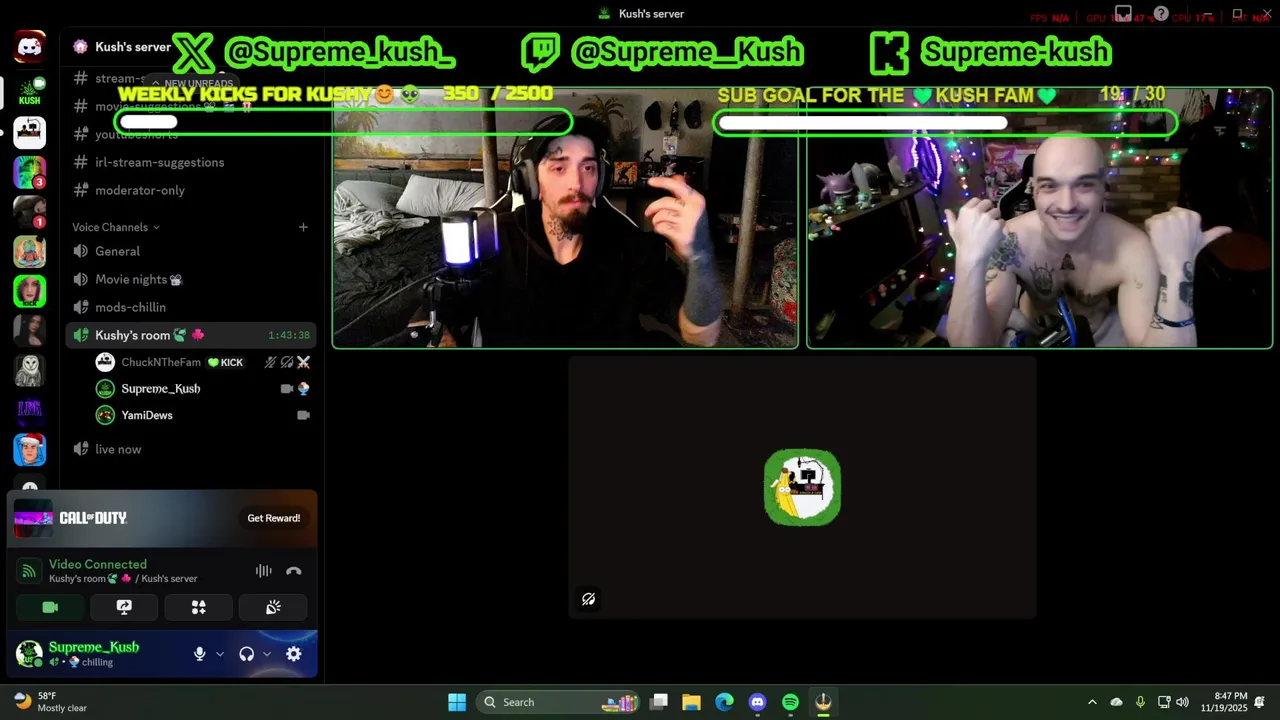Screen dimensions: 1280x720
Task: Open File Explorer from taskbar
Action: tap(691, 702)
